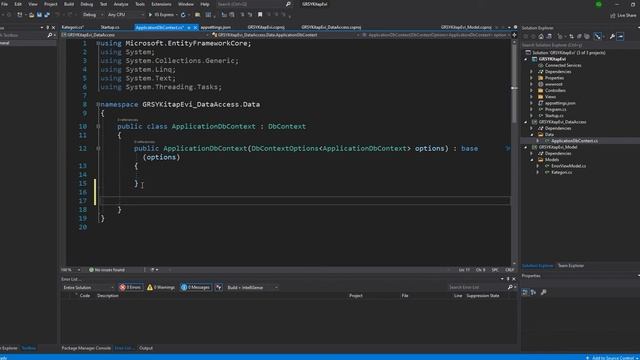Viewport: 640px width, 360px height.
Task: Click the Properties wrench icon in Solution Explorer
Action: click(x=612, y=36)
